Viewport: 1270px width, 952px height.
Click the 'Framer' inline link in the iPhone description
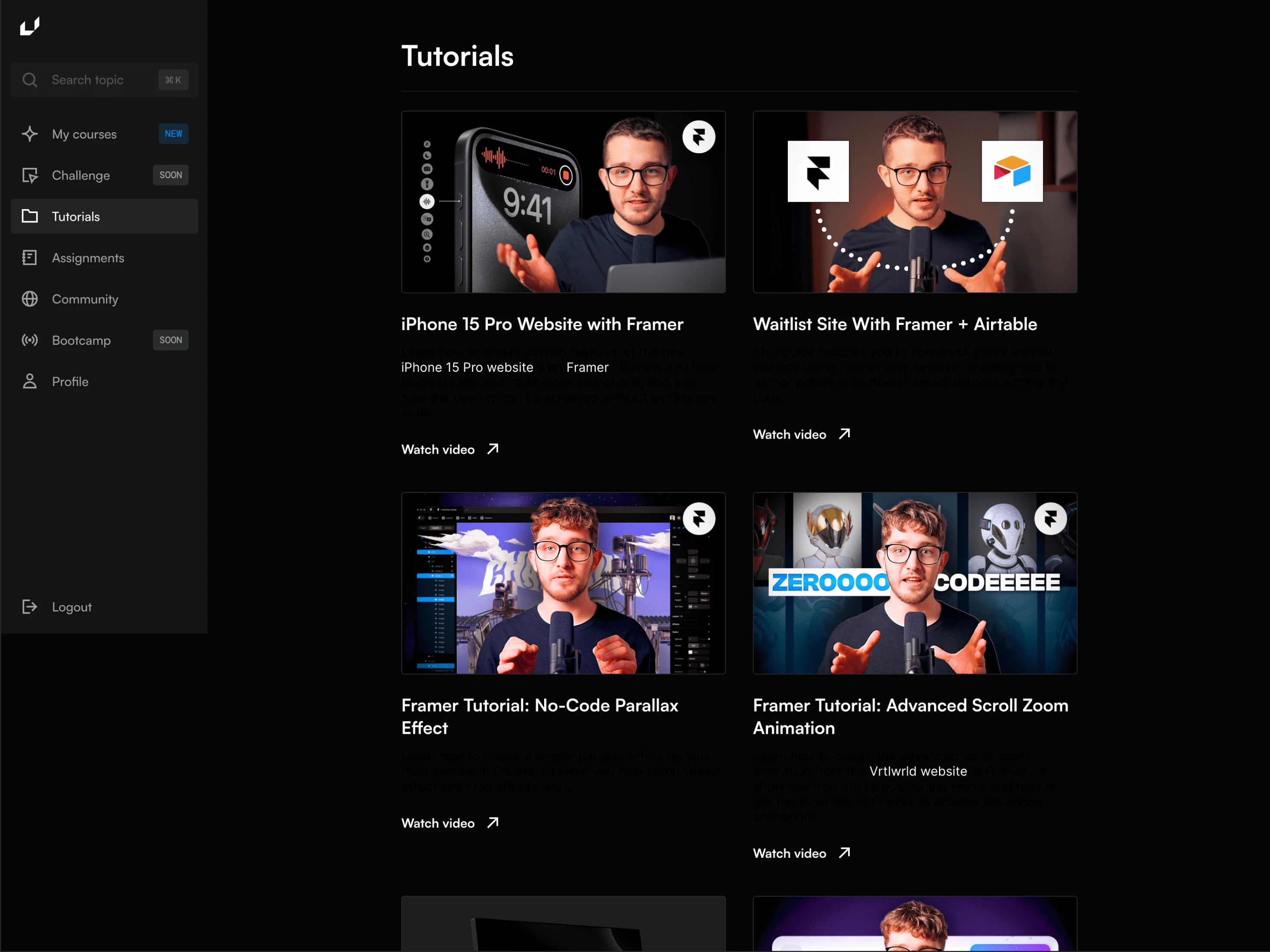587,367
